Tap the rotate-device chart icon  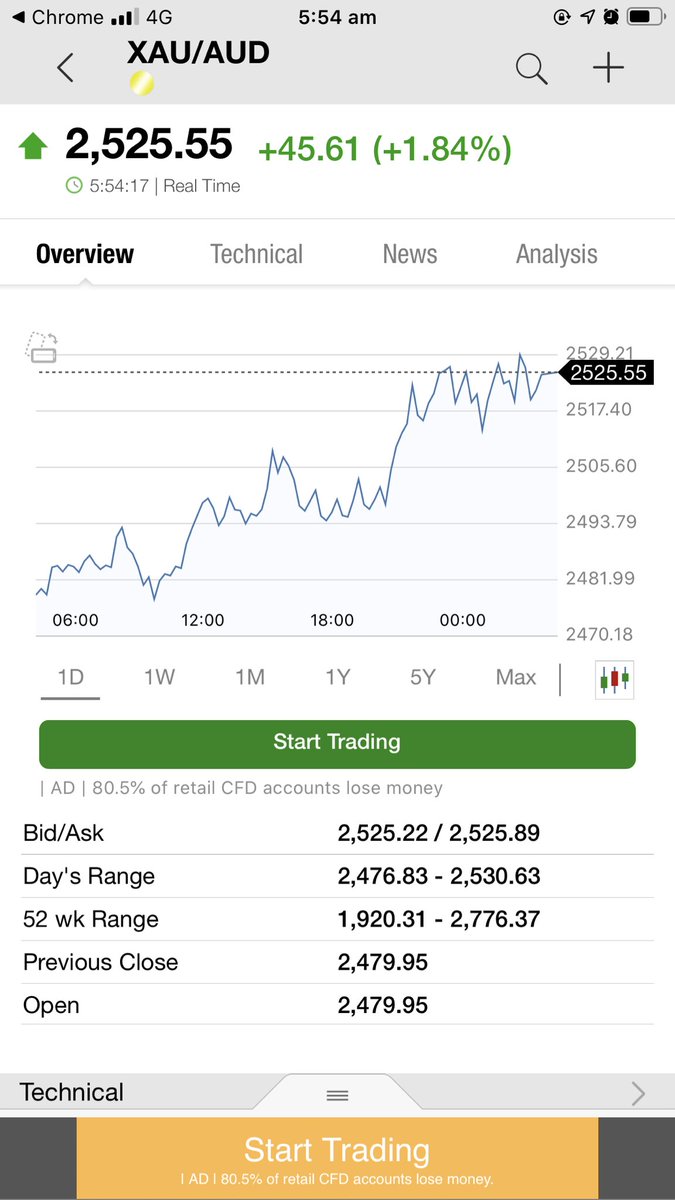(x=42, y=347)
